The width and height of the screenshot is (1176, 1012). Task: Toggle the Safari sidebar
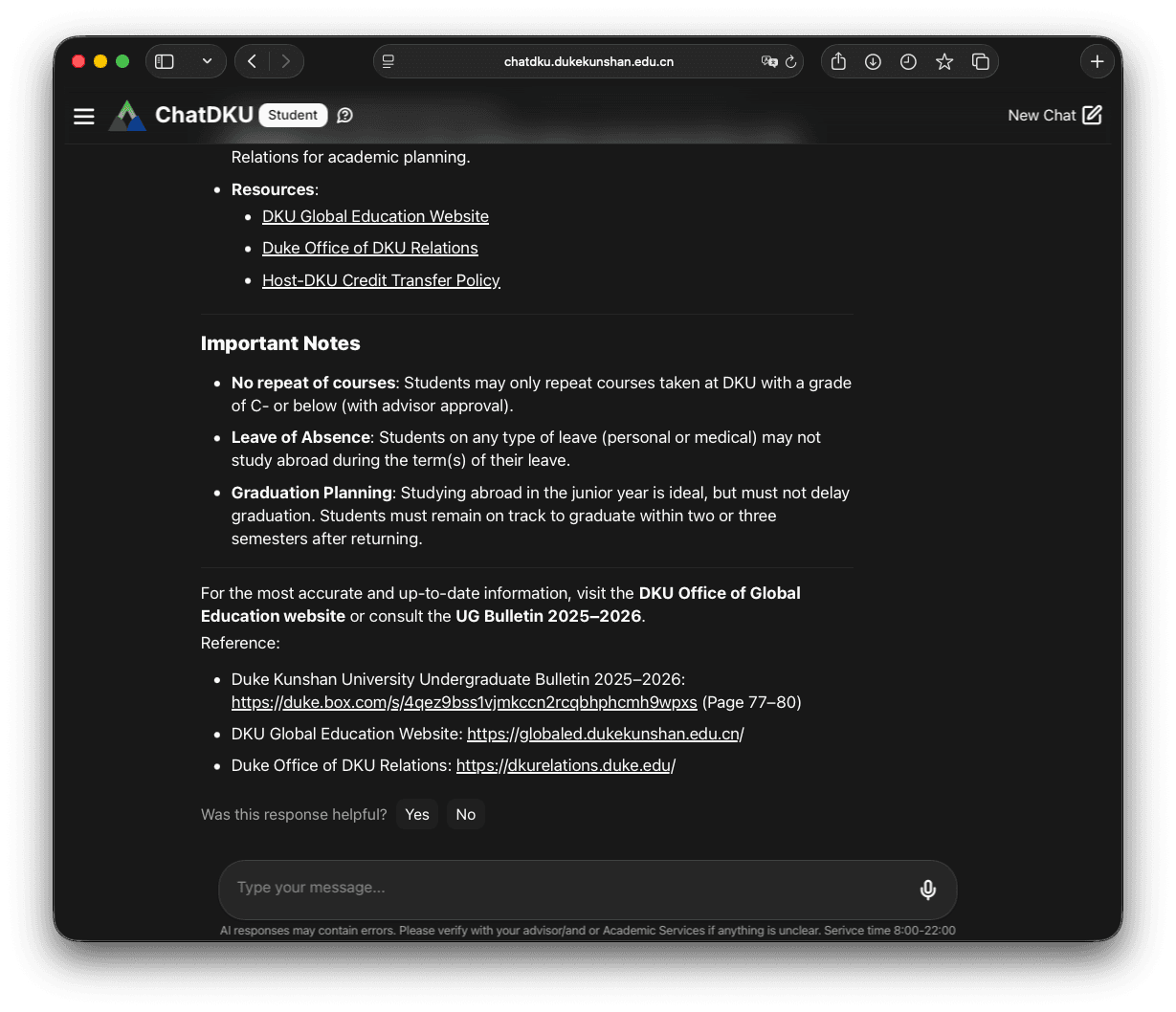tap(164, 60)
